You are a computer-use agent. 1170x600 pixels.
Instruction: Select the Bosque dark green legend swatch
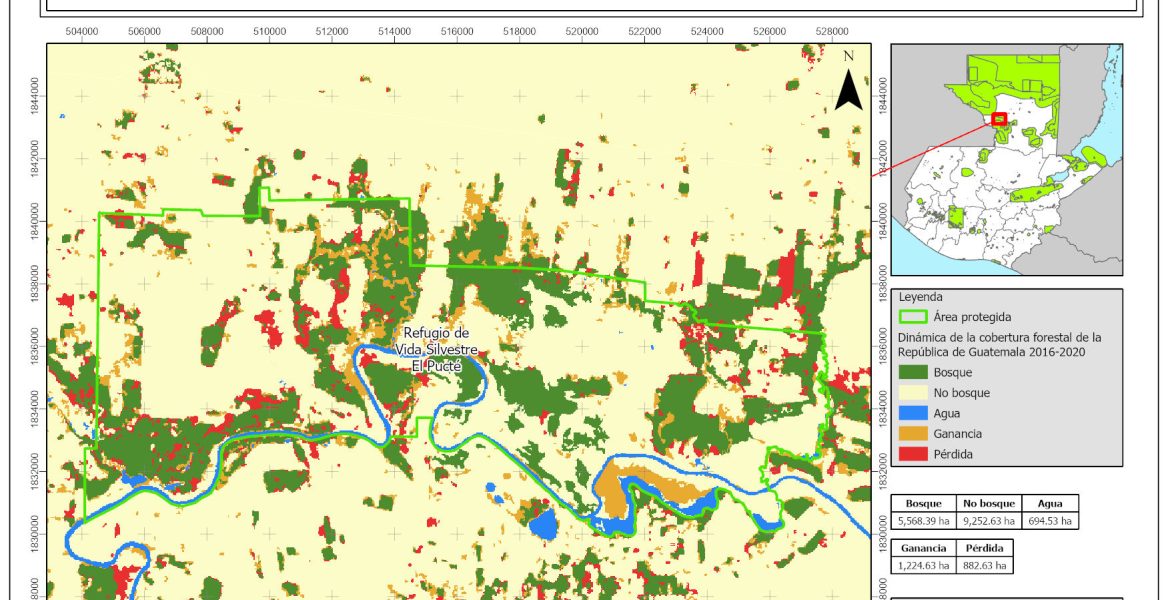(912, 373)
